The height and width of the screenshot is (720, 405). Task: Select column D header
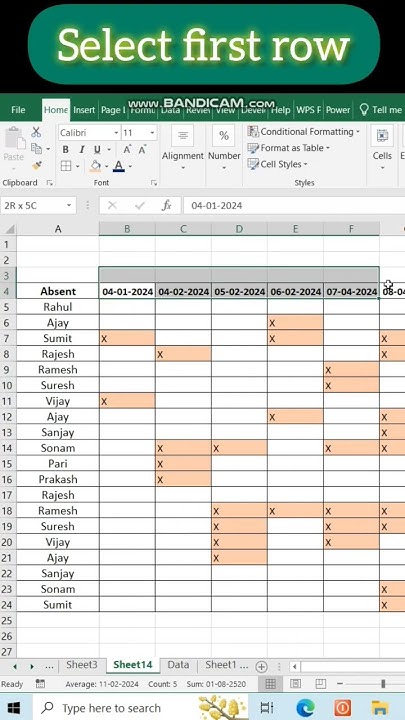239,229
